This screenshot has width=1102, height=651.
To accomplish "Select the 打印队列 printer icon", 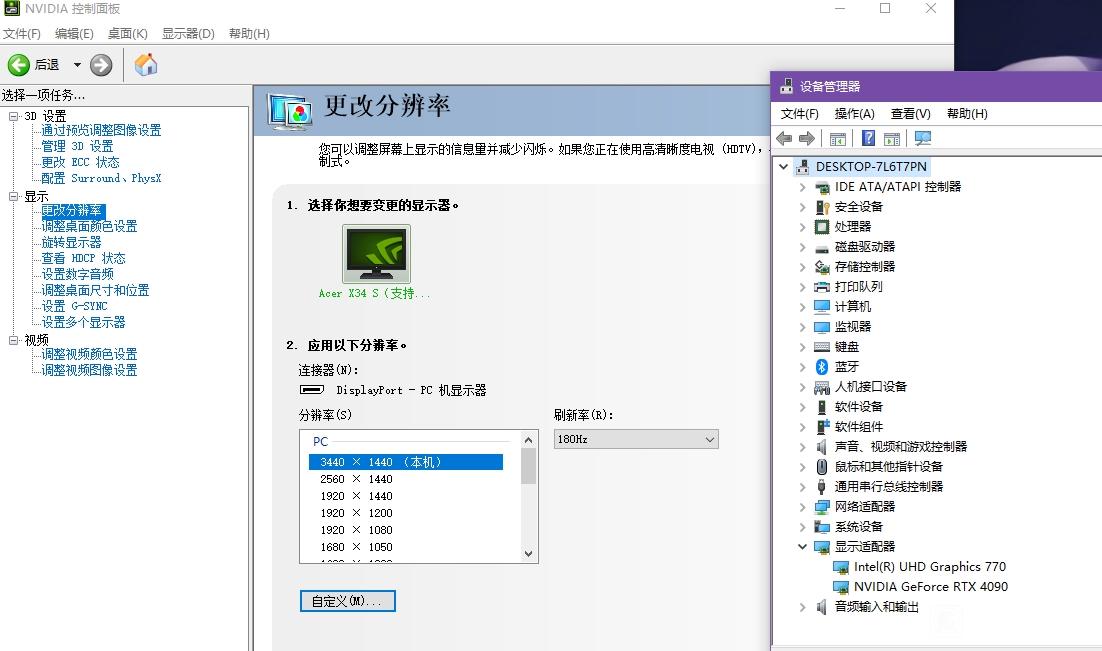I will point(822,287).
